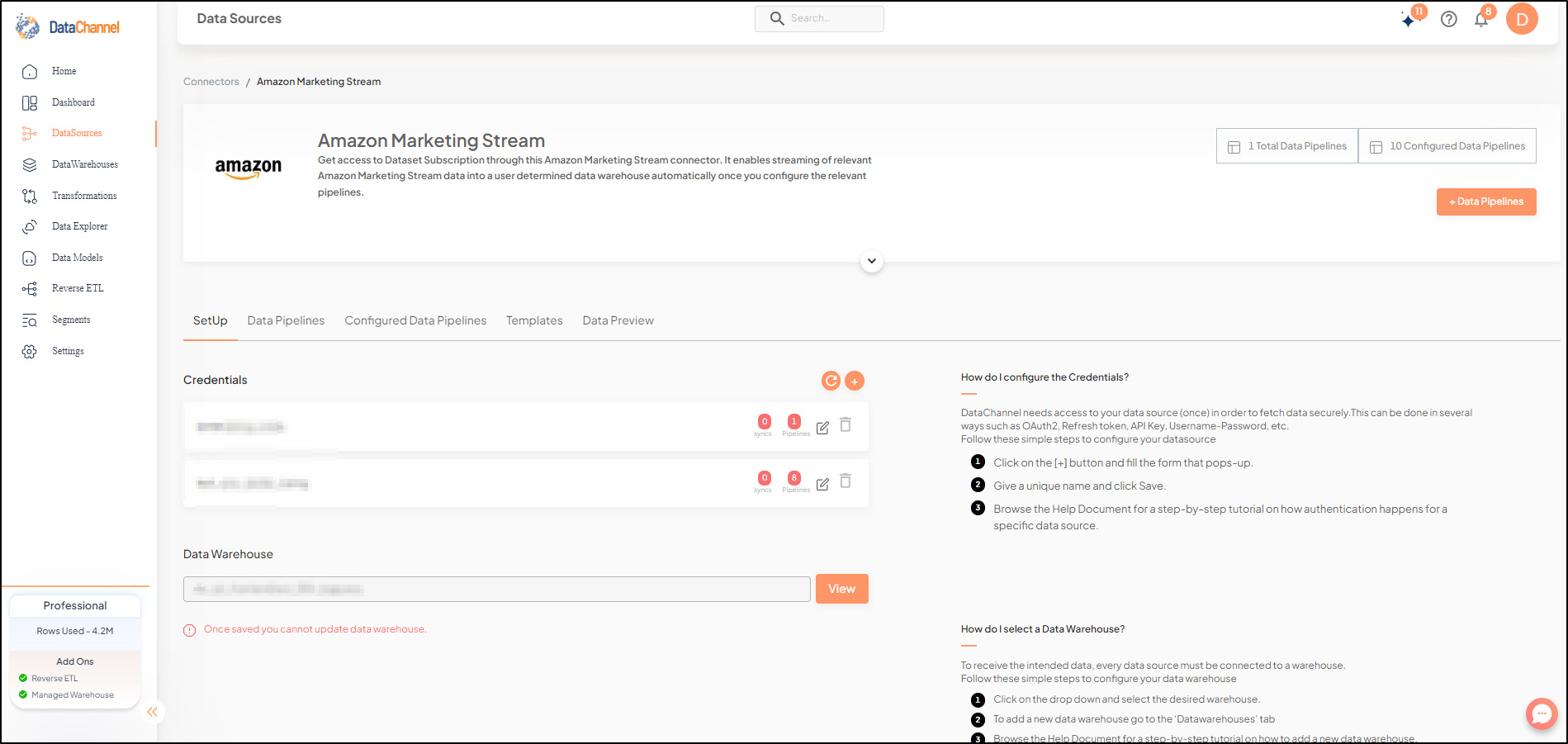1568x744 pixels.
Task: Expand the connector description chevron
Action: [x=872, y=261]
